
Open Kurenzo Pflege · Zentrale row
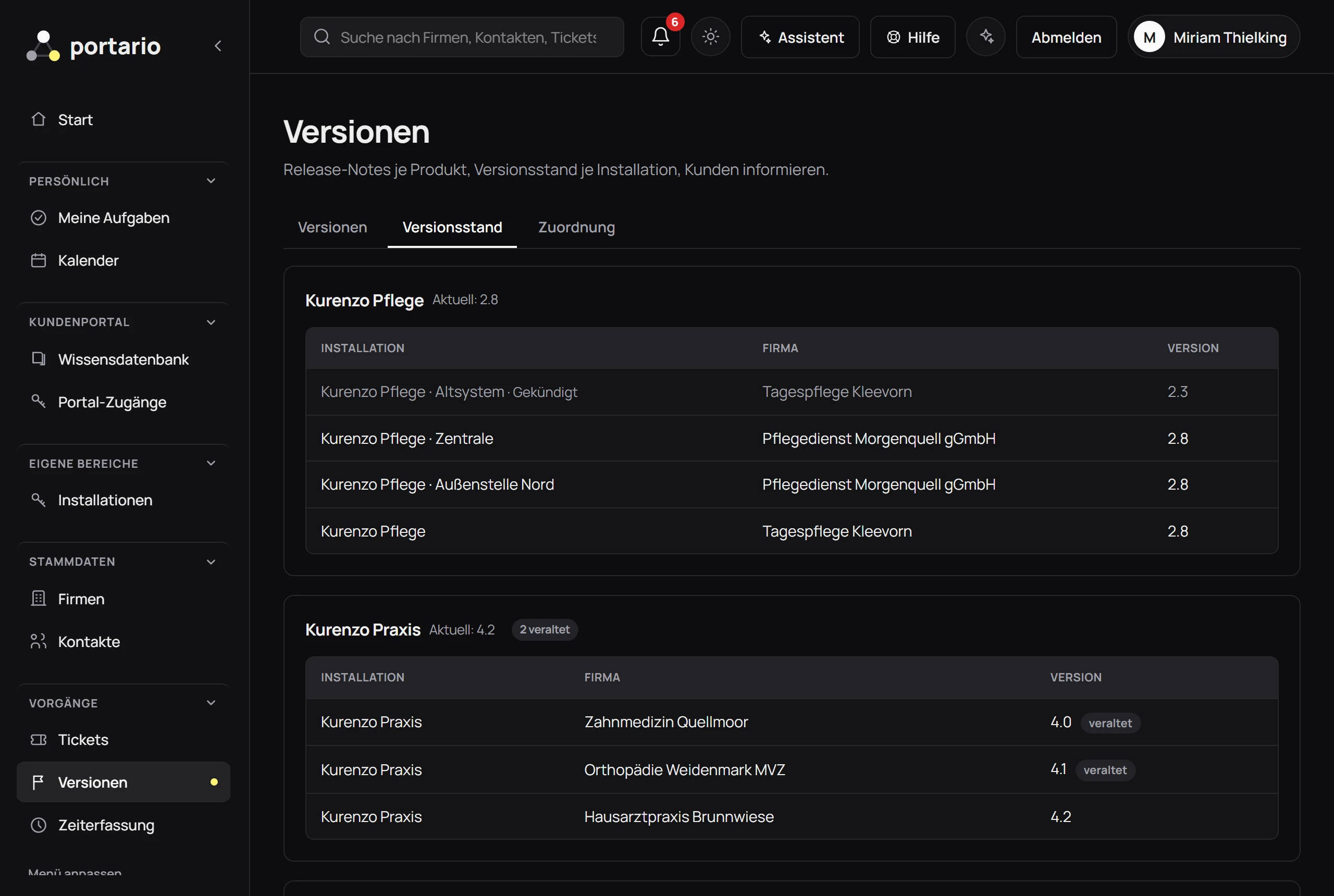pos(792,438)
